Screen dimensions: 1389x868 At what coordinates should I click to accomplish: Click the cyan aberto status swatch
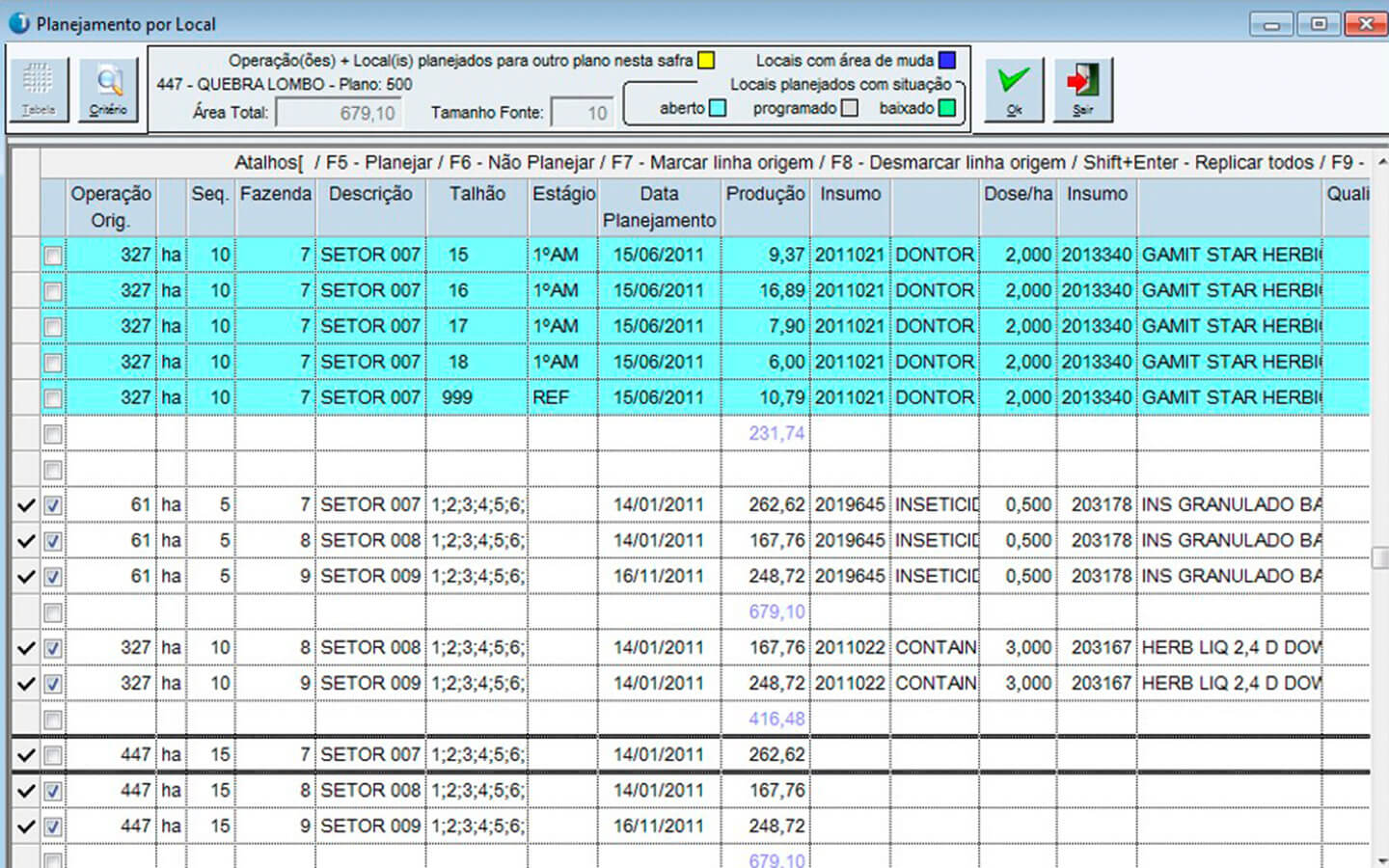(x=718, y=108)
